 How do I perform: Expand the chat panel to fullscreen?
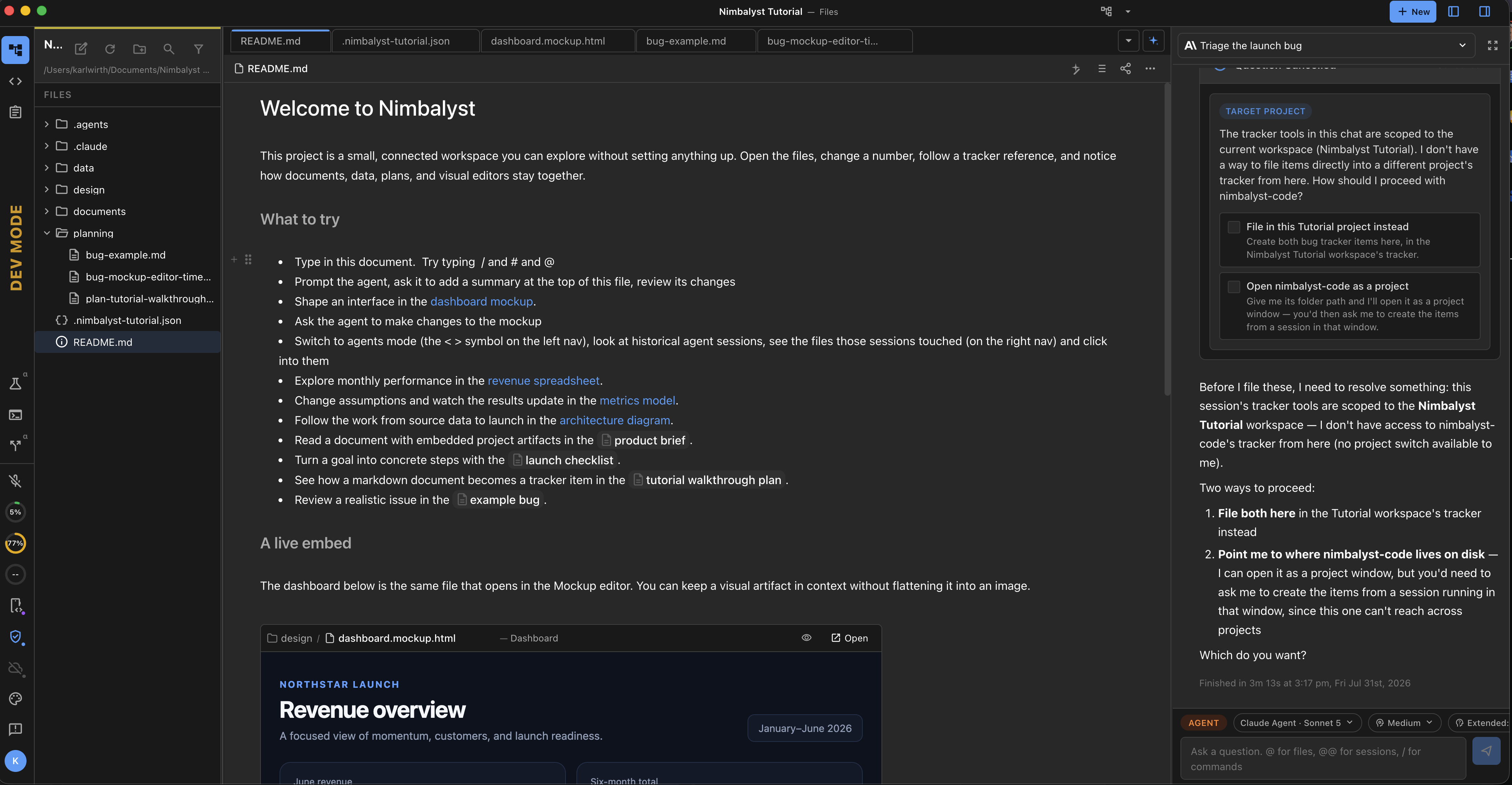[x=1493, y=46]
